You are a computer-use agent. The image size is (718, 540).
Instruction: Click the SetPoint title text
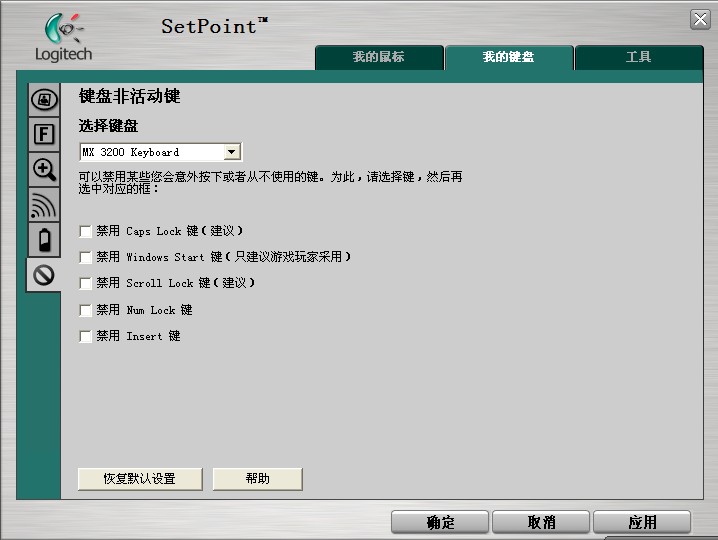click(214, 26)
